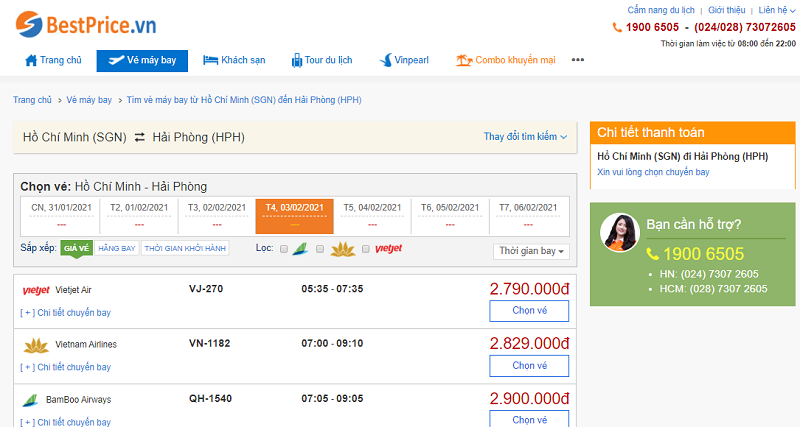The image size is (800, 427).
Task: Expand Chi tiết chuyến bay for VJ-270
Action: pos(65,313)
